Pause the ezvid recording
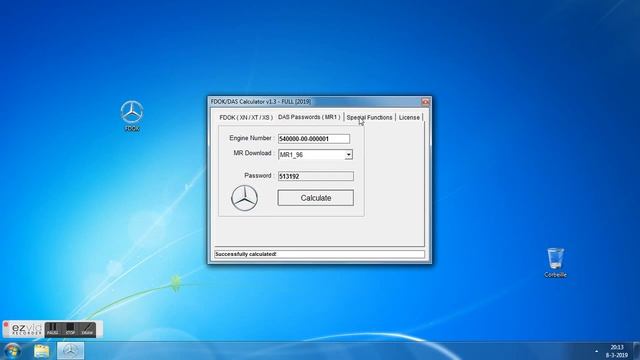Screen dimensions: 640x360 click(x=52, y=329)
